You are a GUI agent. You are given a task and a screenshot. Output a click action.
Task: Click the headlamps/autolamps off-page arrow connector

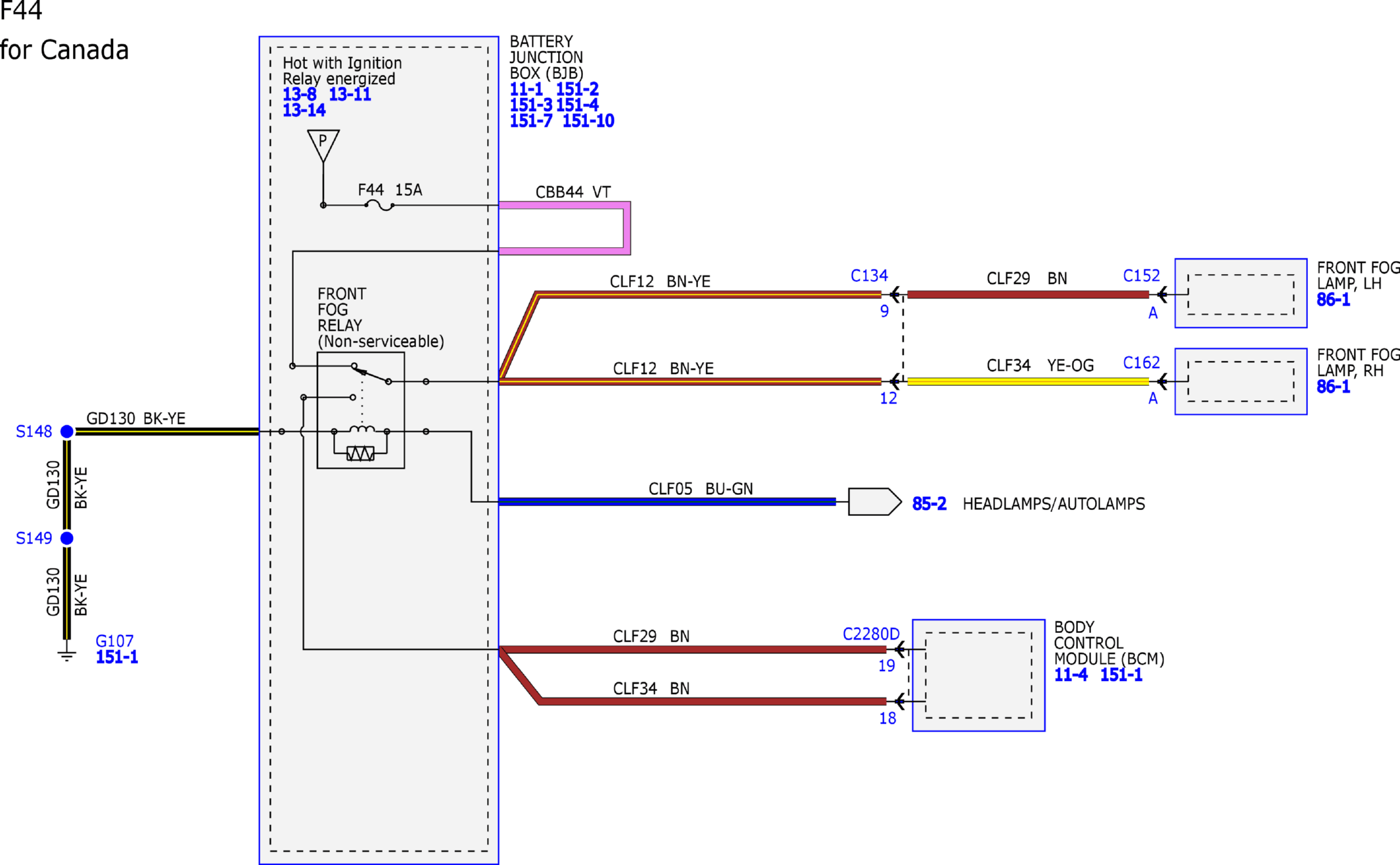875,502
